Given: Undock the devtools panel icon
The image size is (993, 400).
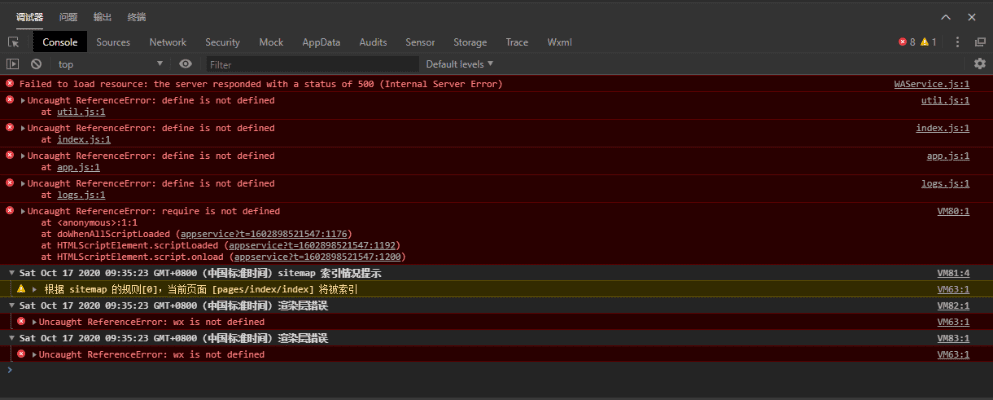Looking at the screenshot, I should point(979,42).
